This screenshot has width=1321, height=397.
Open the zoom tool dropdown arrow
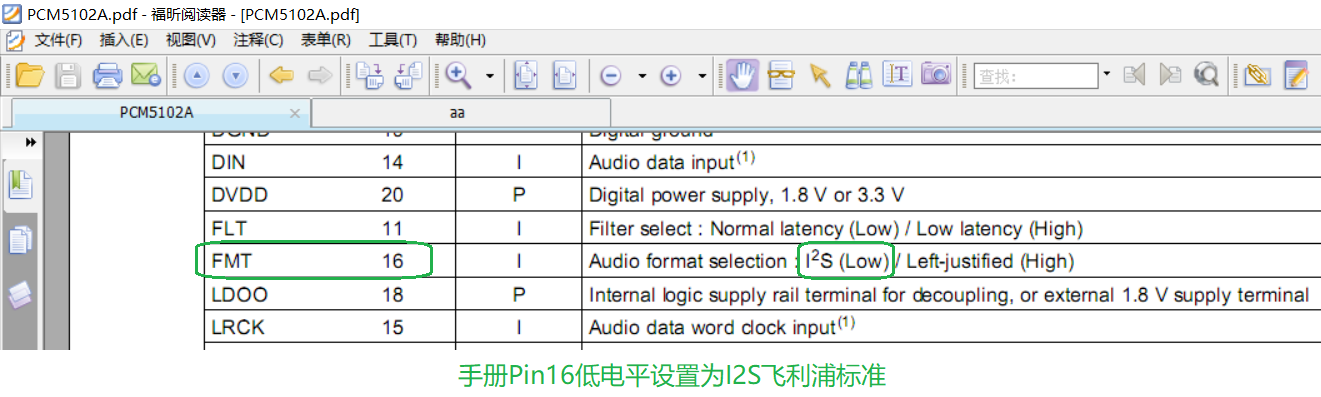click(489, 76)
